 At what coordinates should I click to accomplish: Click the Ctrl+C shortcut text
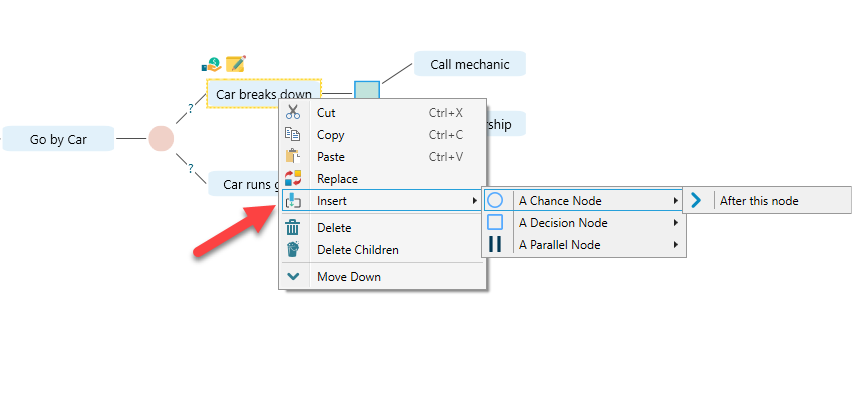tap(445, 134)
